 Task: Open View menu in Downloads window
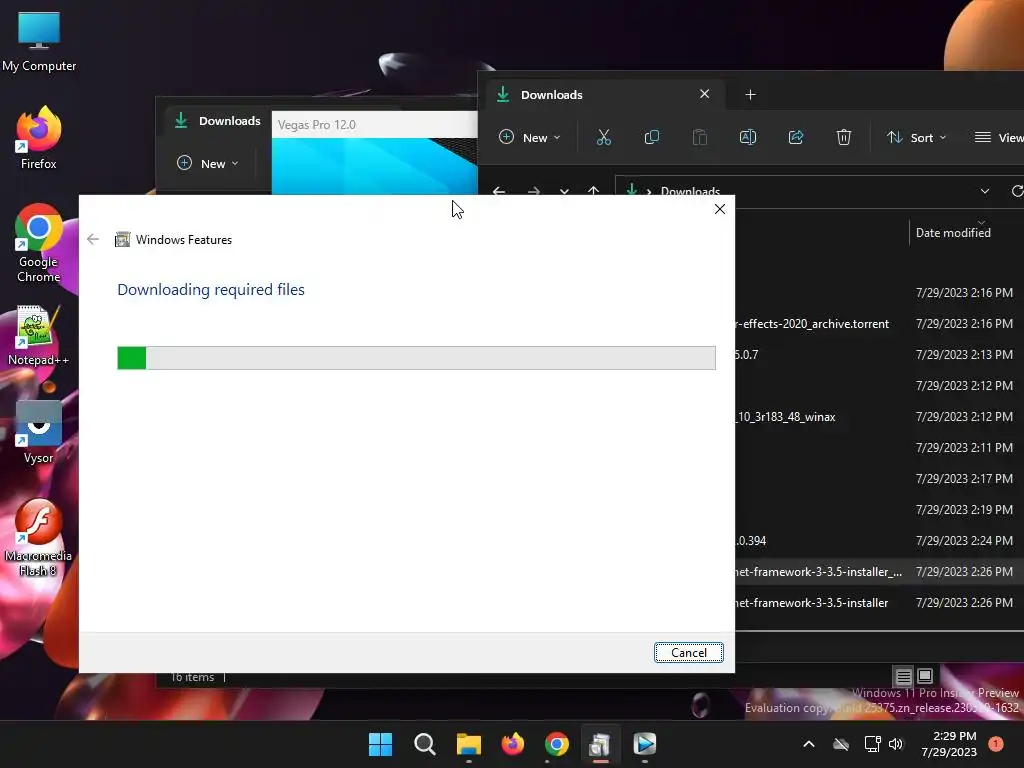999,137
